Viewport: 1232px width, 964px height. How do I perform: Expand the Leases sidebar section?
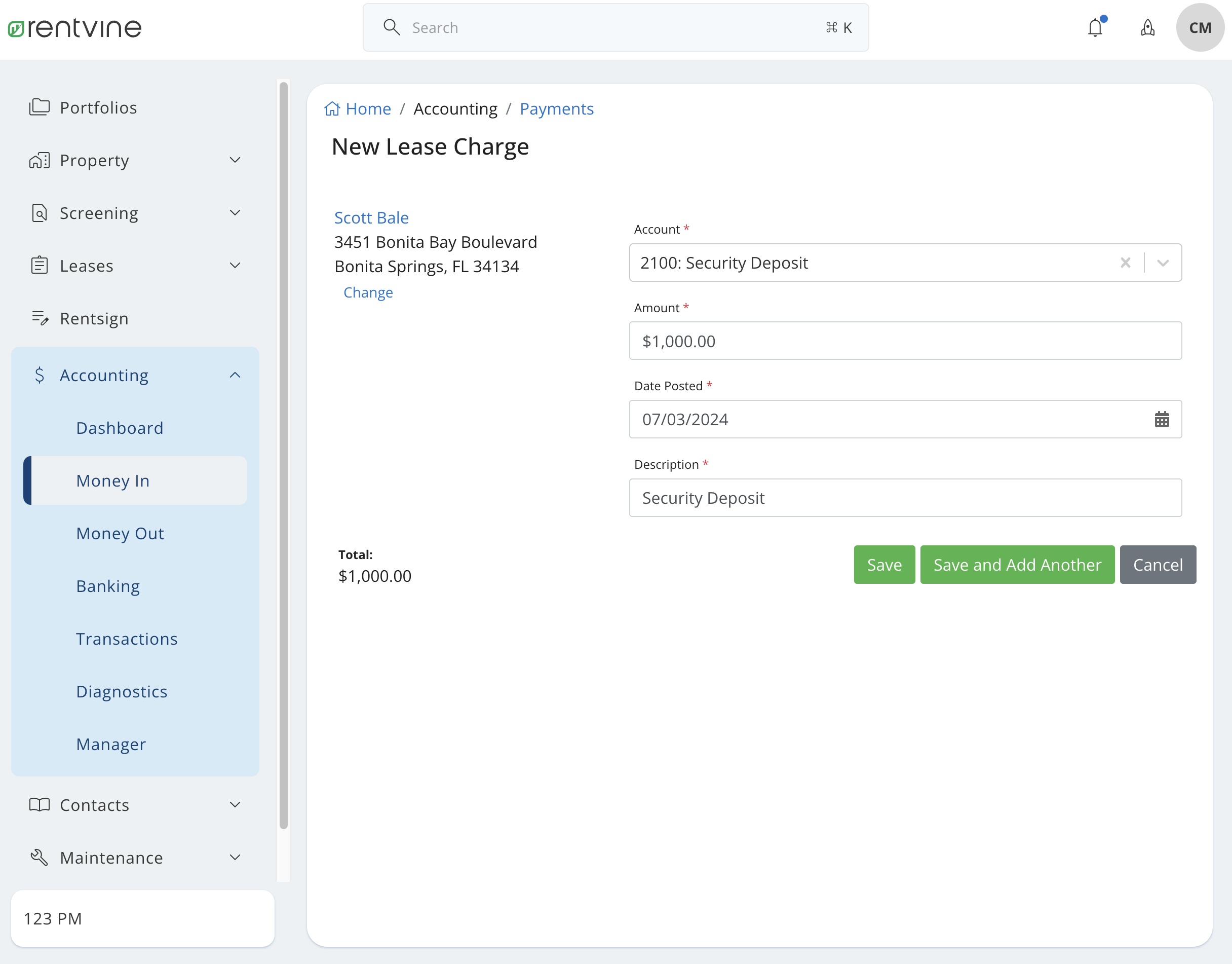[x=235, y=265]
